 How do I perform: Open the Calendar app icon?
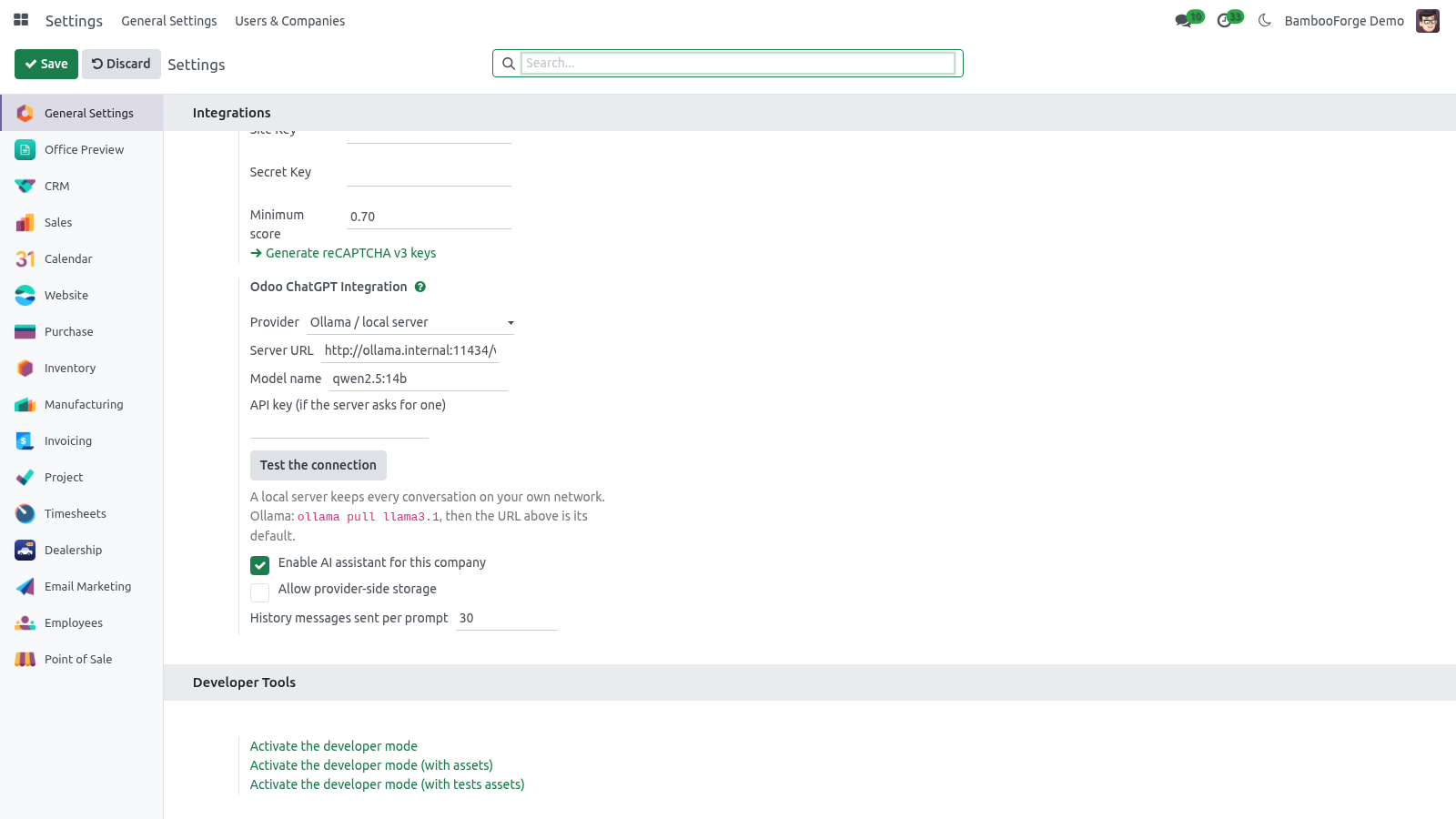(25, 258)
